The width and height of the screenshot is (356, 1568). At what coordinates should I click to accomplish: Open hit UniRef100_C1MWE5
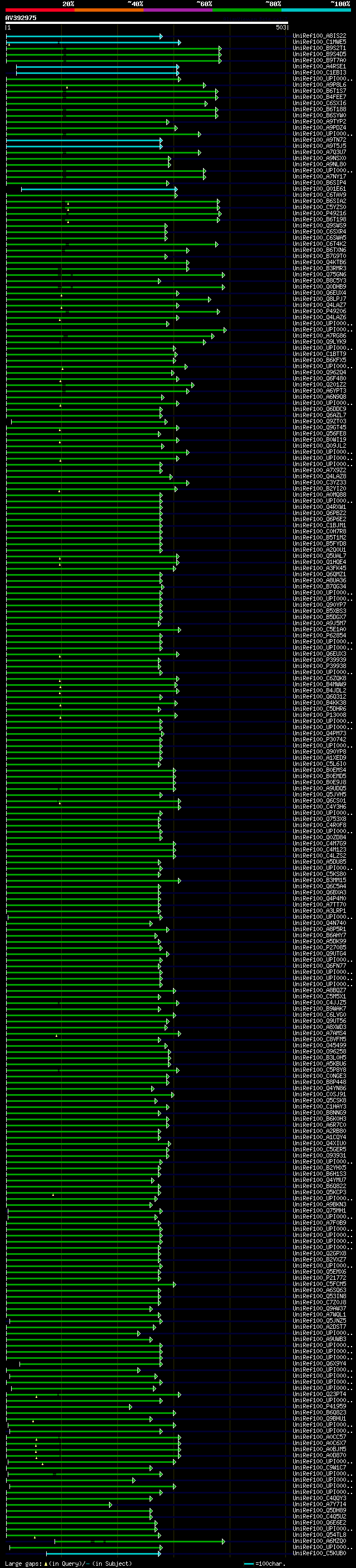(319, 42)
